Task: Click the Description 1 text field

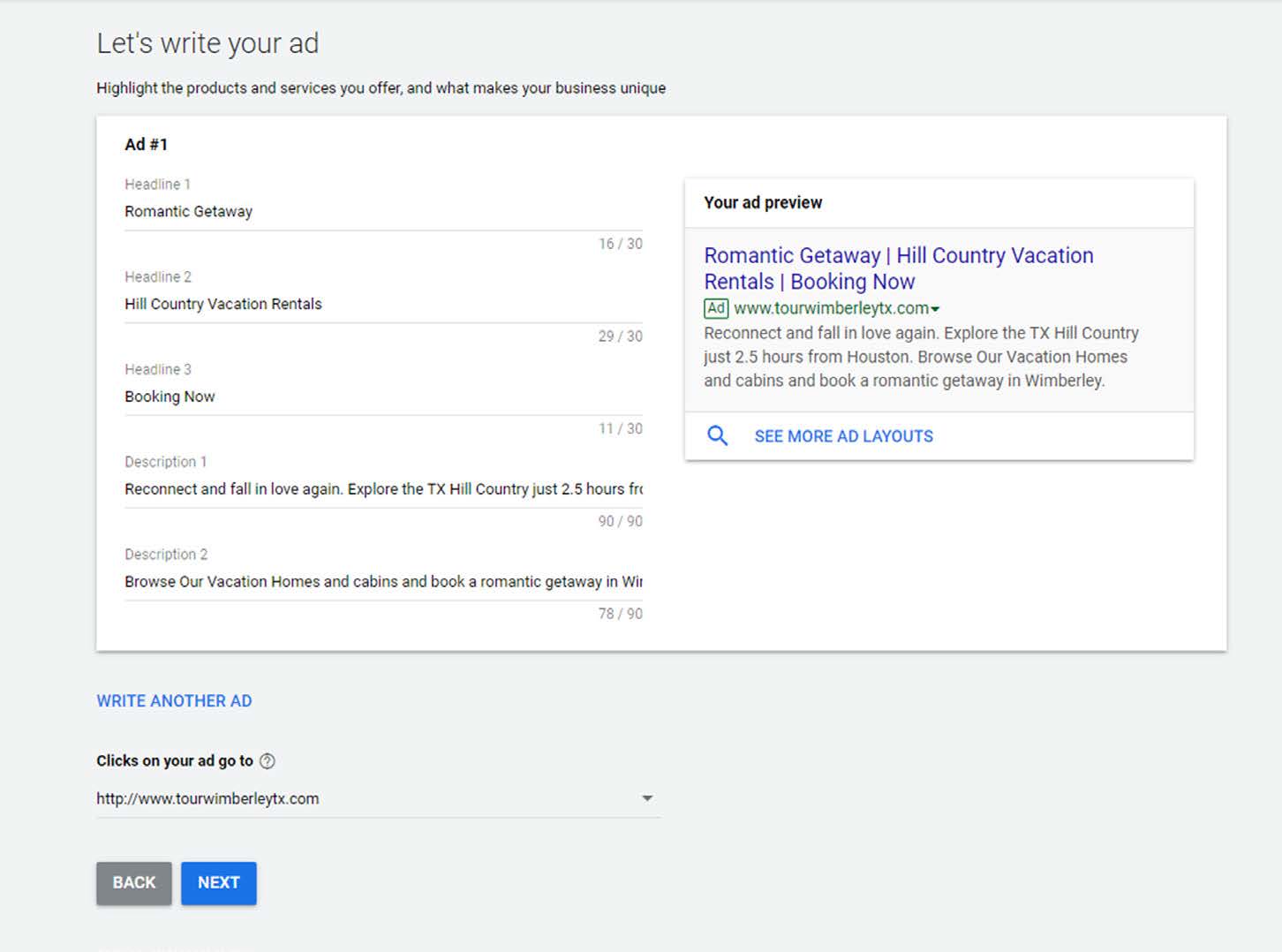Action: coord(382,489)
